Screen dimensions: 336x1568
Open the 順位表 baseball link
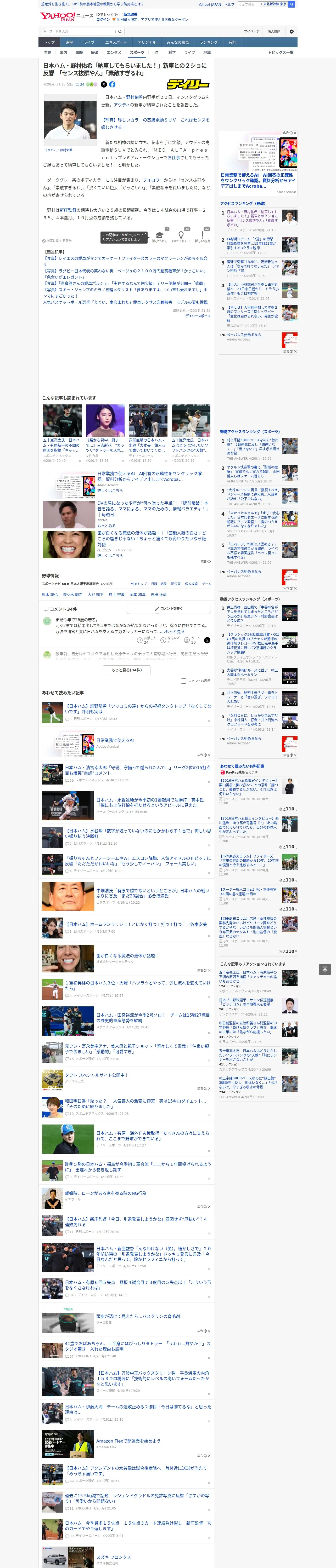click(x=176, y=584)
